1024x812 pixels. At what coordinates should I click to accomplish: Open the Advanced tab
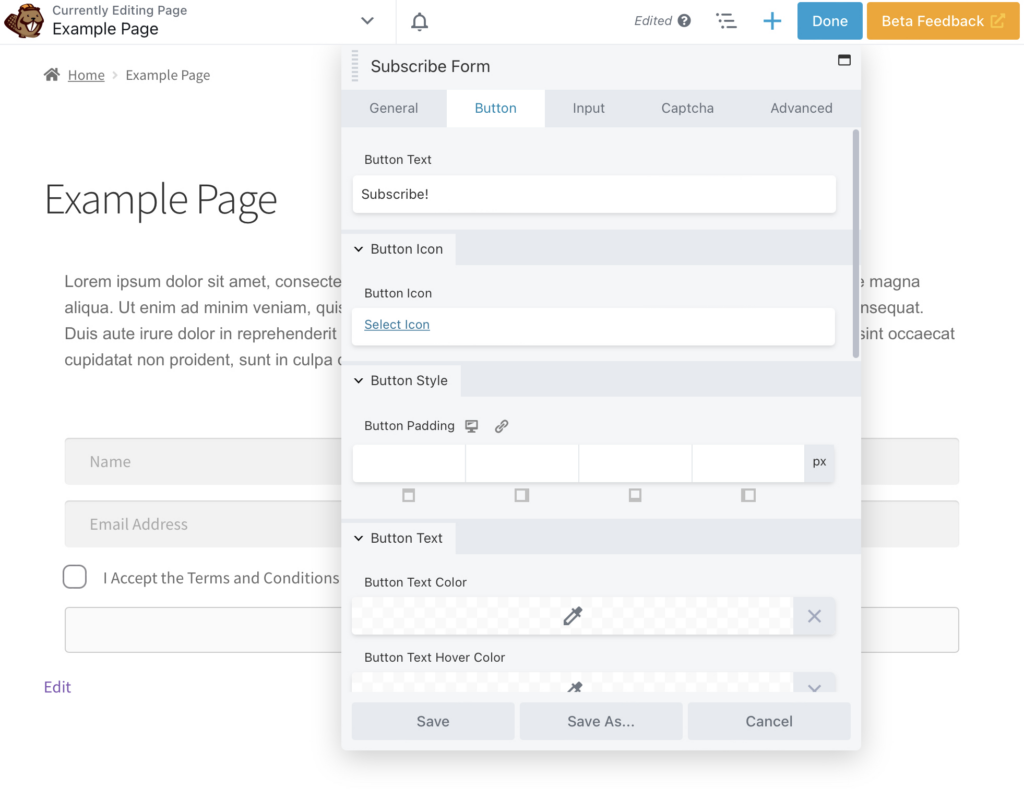[x=802, y=108]
